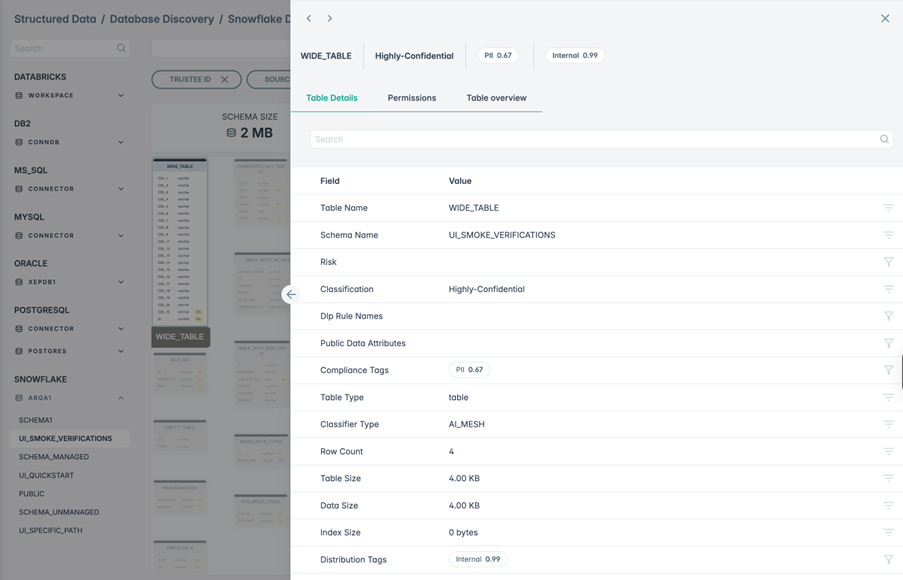Image resolution: width=903 pixels, height=580 pixels.
Task: Go to the previous table with the left arrow
Action: (x=309, y=19)
